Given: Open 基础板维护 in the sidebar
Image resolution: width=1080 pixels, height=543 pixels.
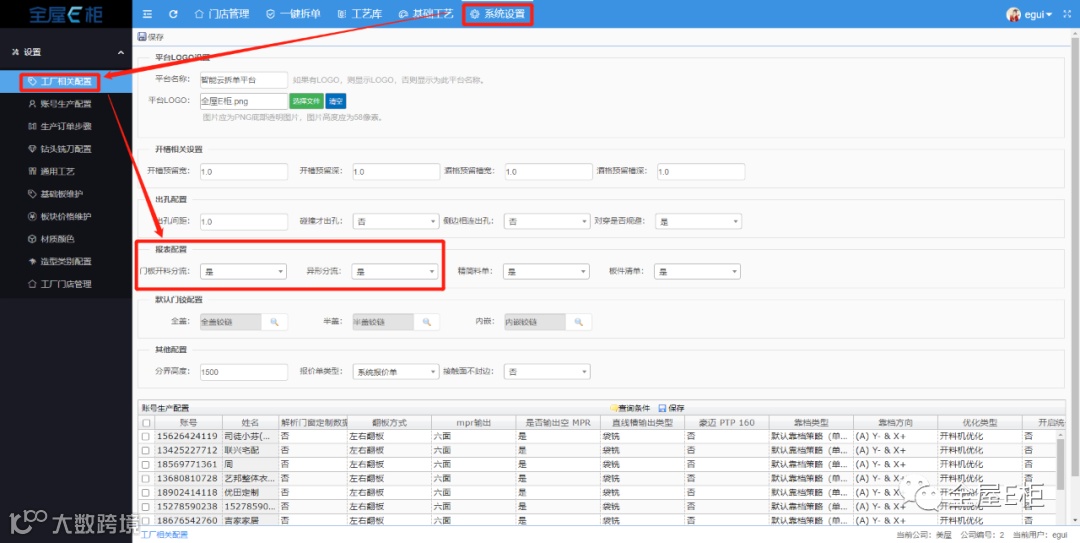Looking at the screenshot, I should (65, 194).
